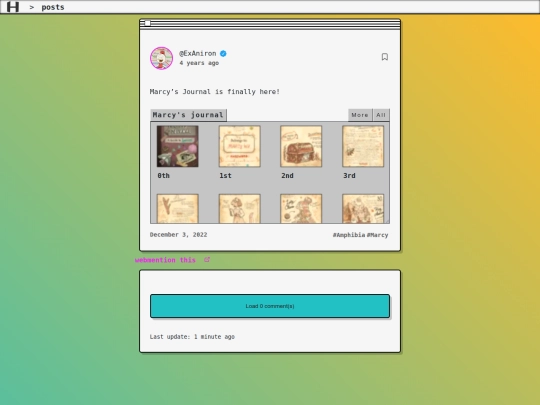Click the small square window control
The width and height of the screenshot is (540, 405).
point(147,23)
